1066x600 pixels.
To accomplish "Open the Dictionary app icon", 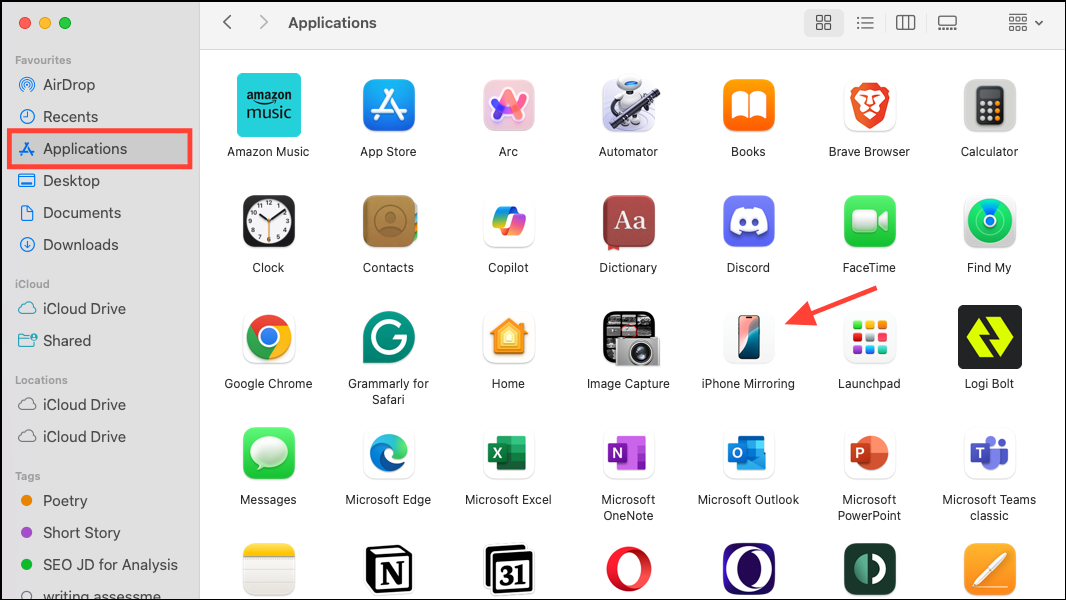I will (628, 222).
